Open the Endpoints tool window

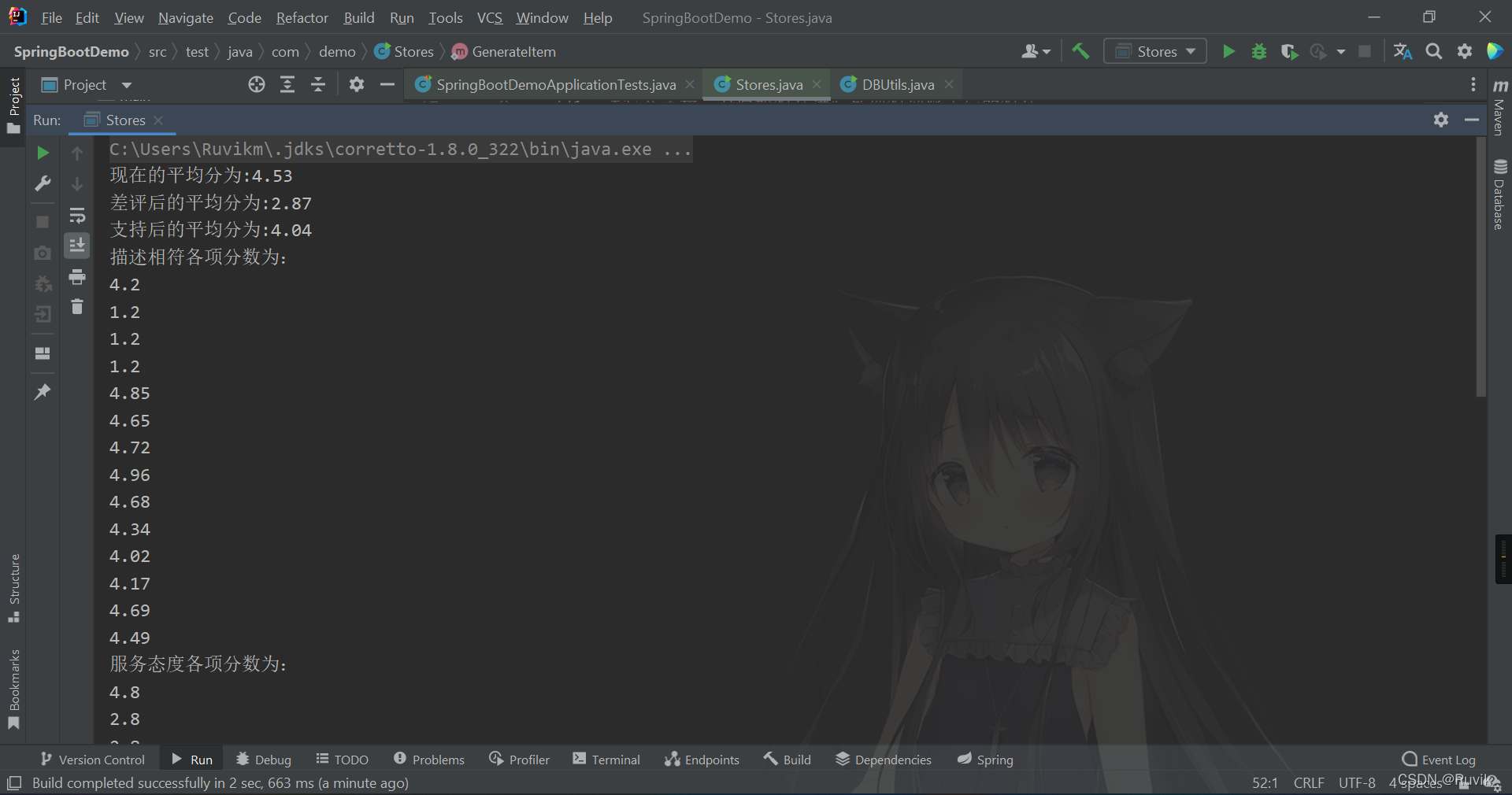[x=702, y=760]
